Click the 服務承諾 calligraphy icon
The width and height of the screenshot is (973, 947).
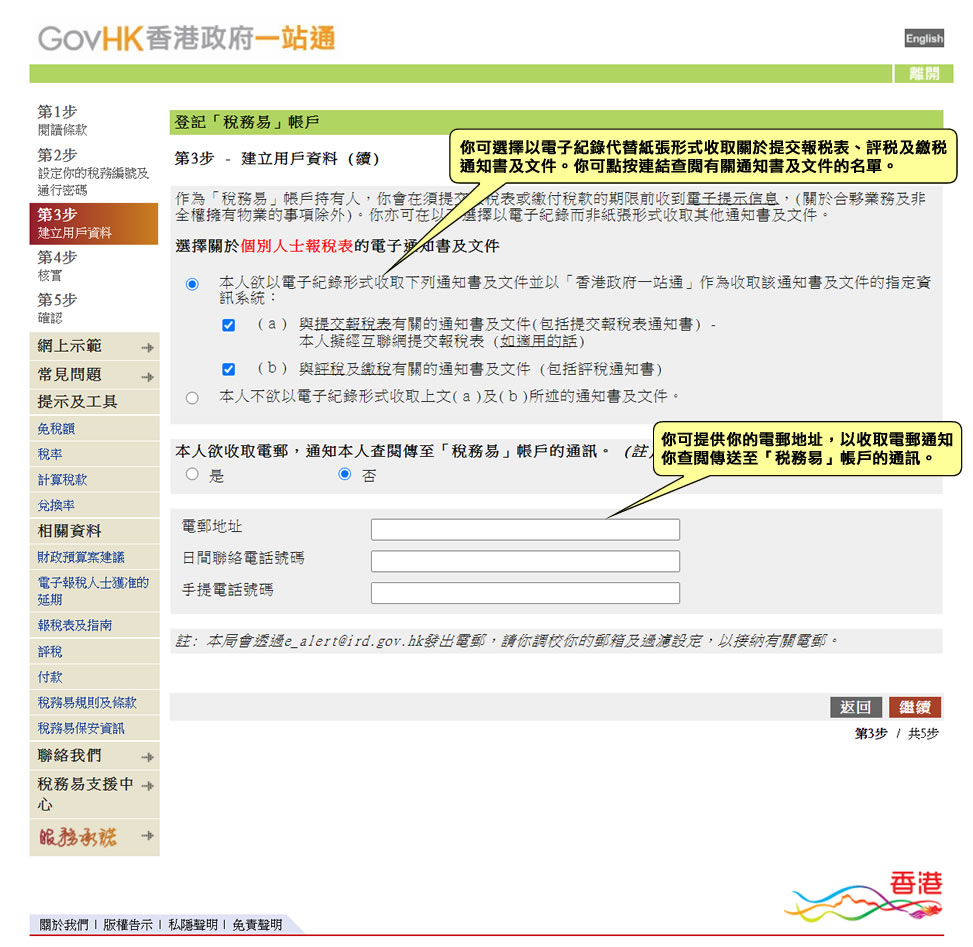(x=77, y=837)
